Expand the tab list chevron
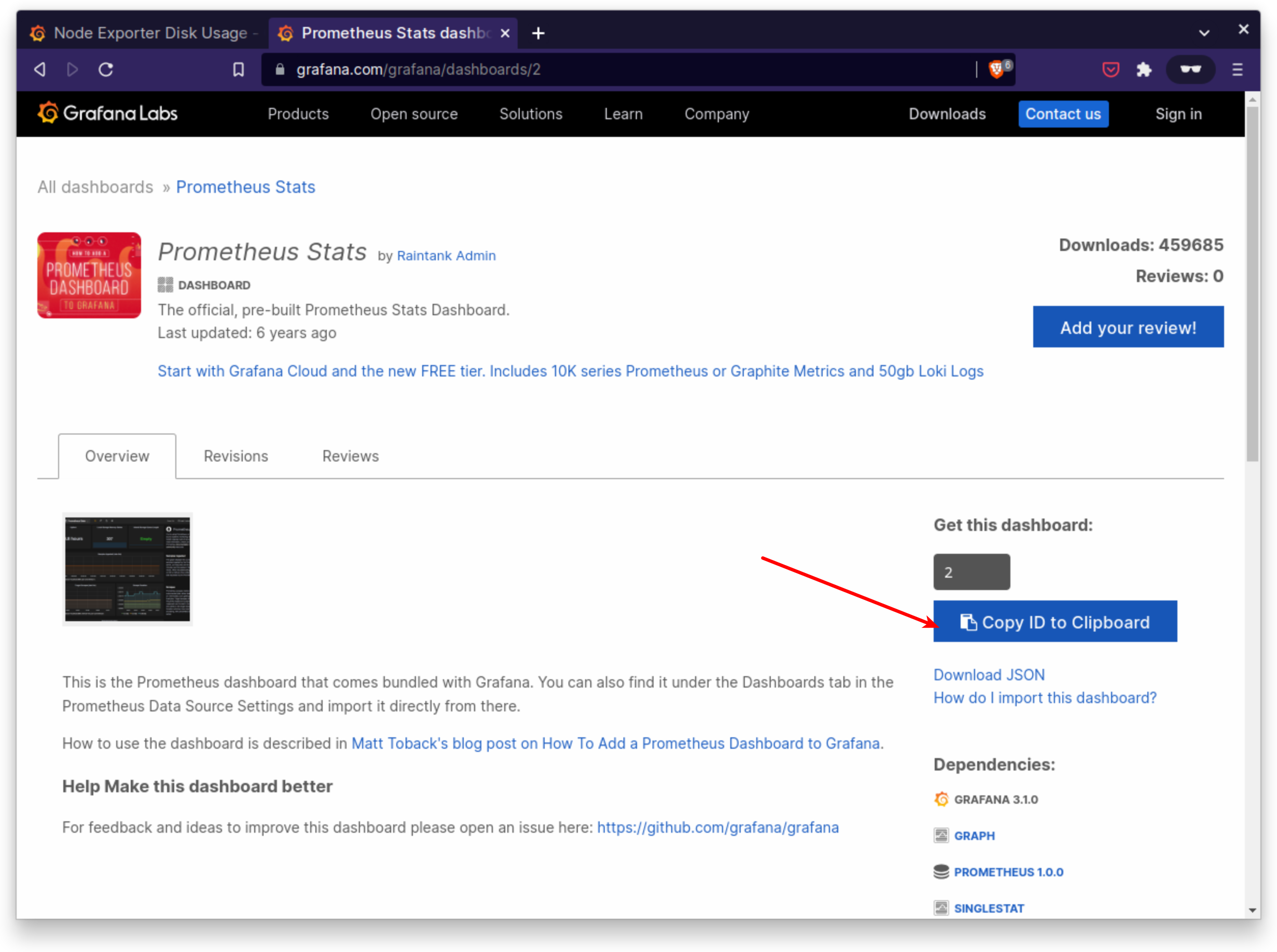1277x952 pixels. (1204, 33)
